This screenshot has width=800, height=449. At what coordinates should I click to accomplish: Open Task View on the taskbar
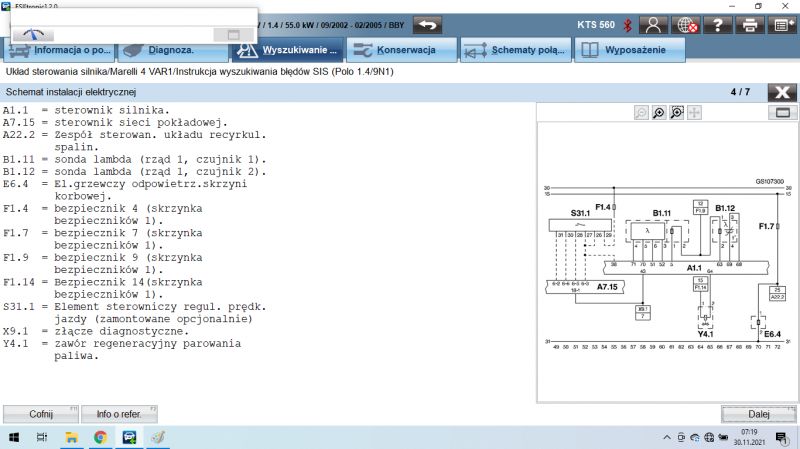(42, 437)
